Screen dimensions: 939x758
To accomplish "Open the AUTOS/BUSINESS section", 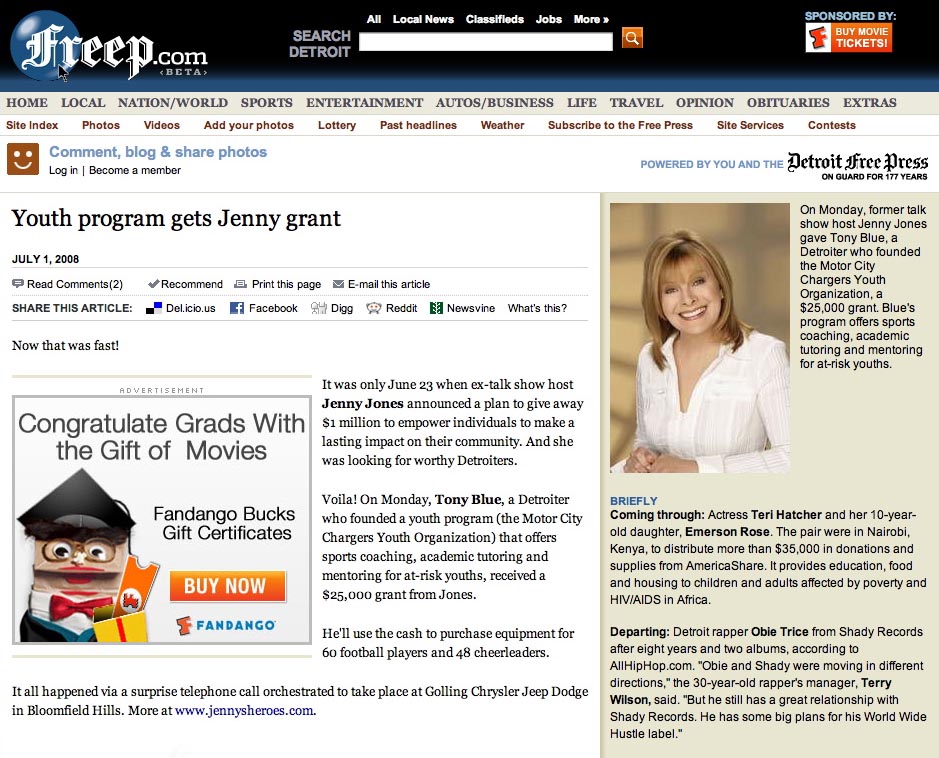I will click(495, 102).
